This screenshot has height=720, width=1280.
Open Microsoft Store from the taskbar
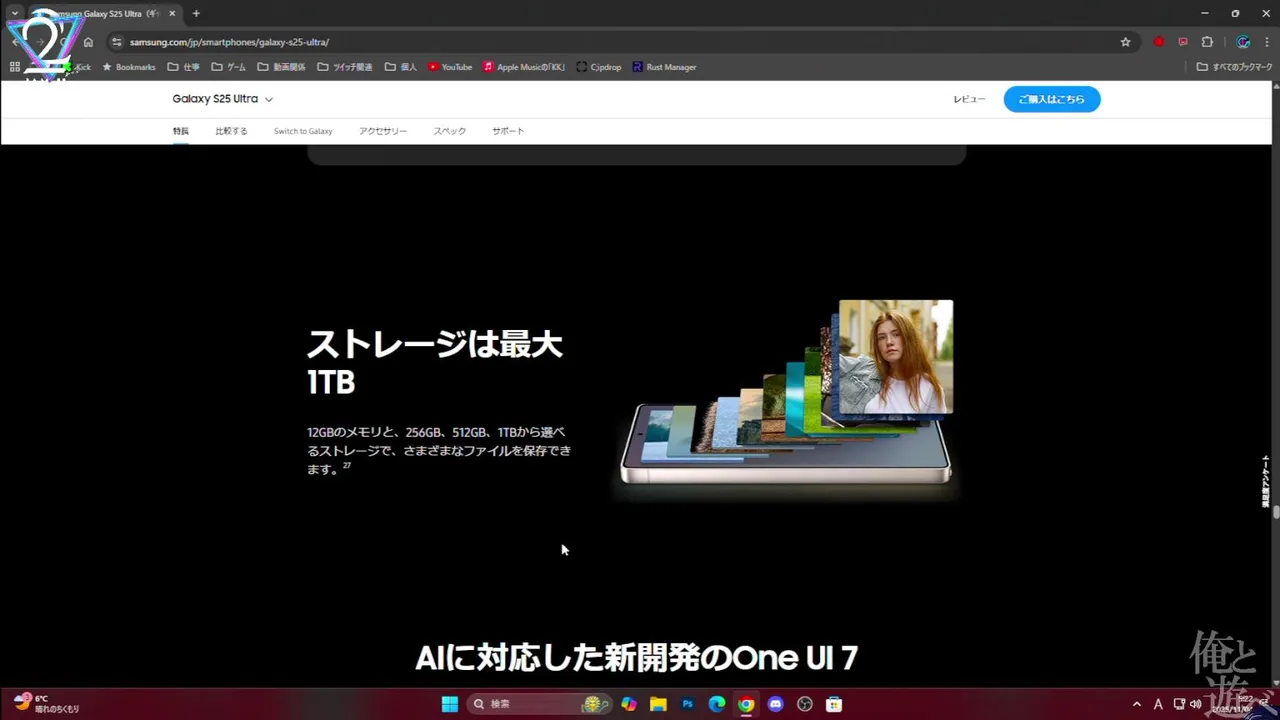coord(834,704)
